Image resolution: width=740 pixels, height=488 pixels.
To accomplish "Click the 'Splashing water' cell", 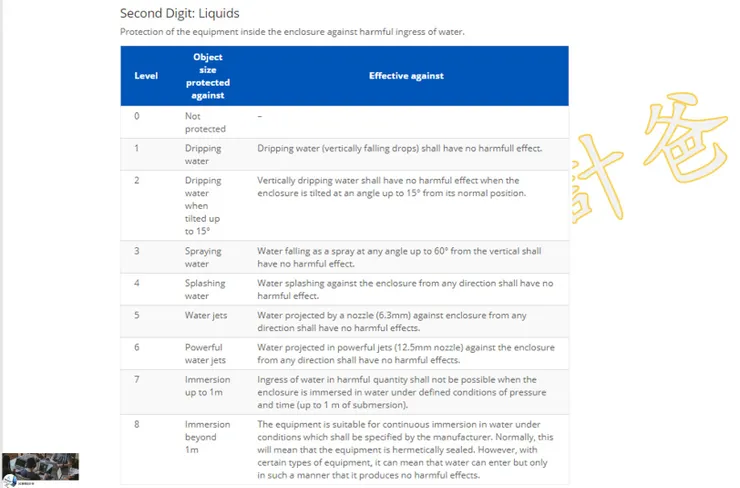I will [x=206, y=289].
